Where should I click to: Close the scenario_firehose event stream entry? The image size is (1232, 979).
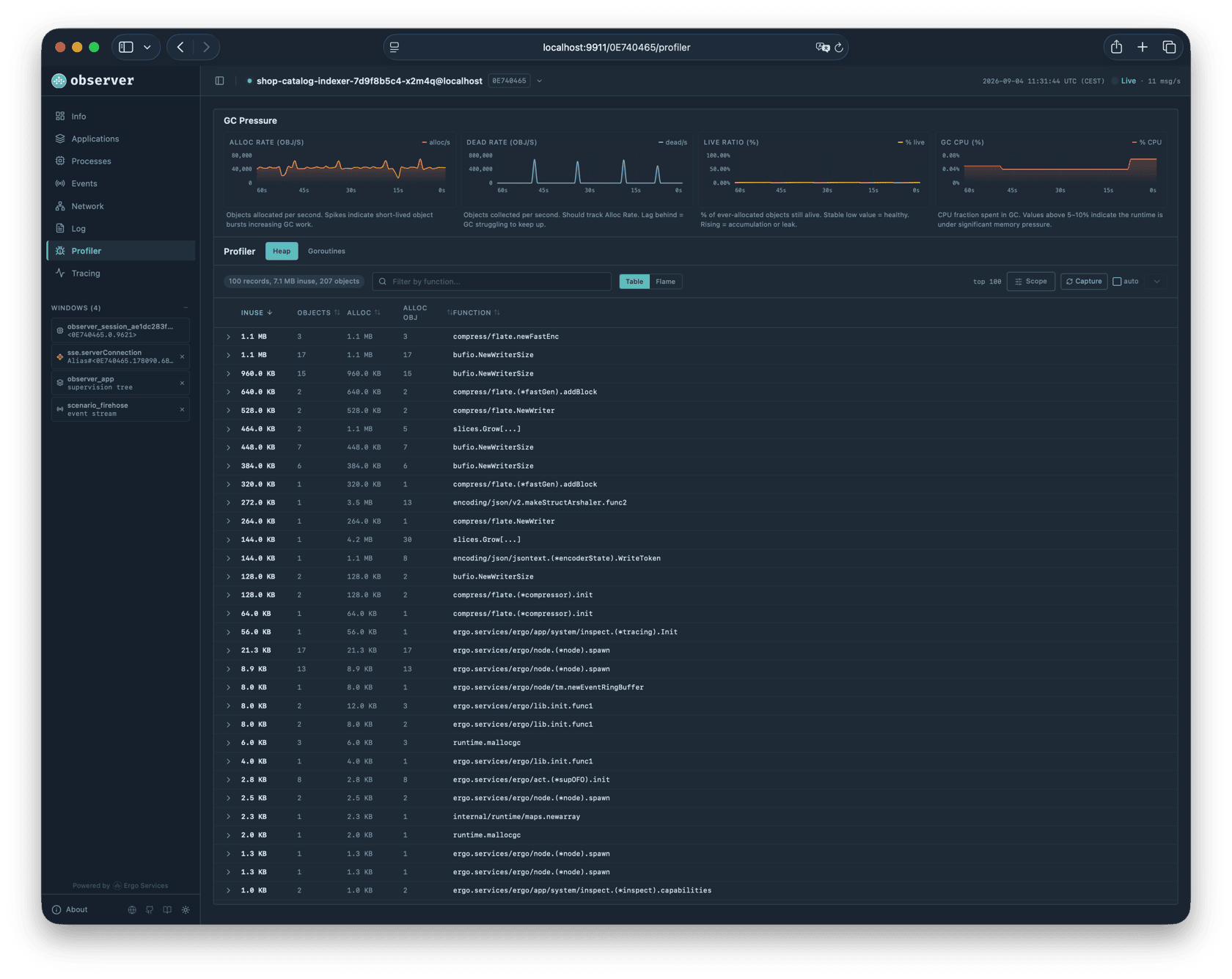182,409
